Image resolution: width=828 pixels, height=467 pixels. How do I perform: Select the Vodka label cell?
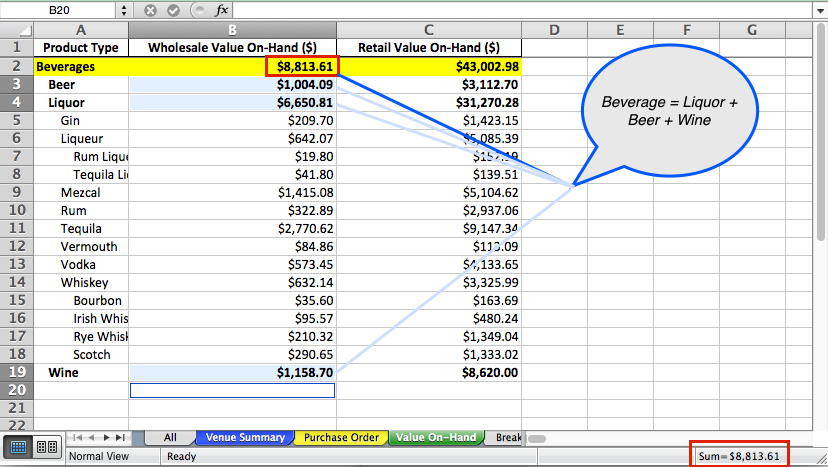(x=81, y=264)
